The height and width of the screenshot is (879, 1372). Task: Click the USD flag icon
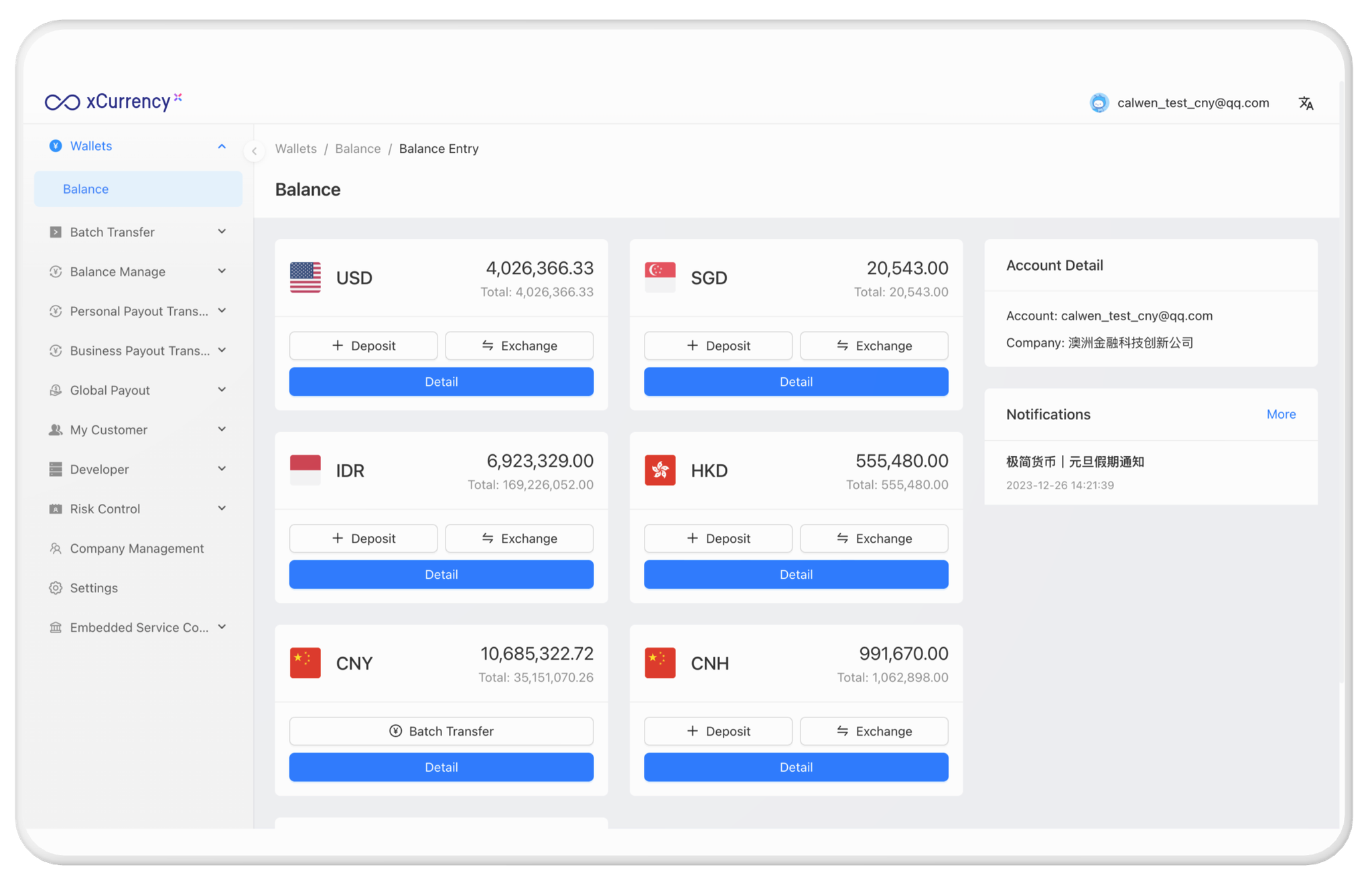click(x=305, y=277)
